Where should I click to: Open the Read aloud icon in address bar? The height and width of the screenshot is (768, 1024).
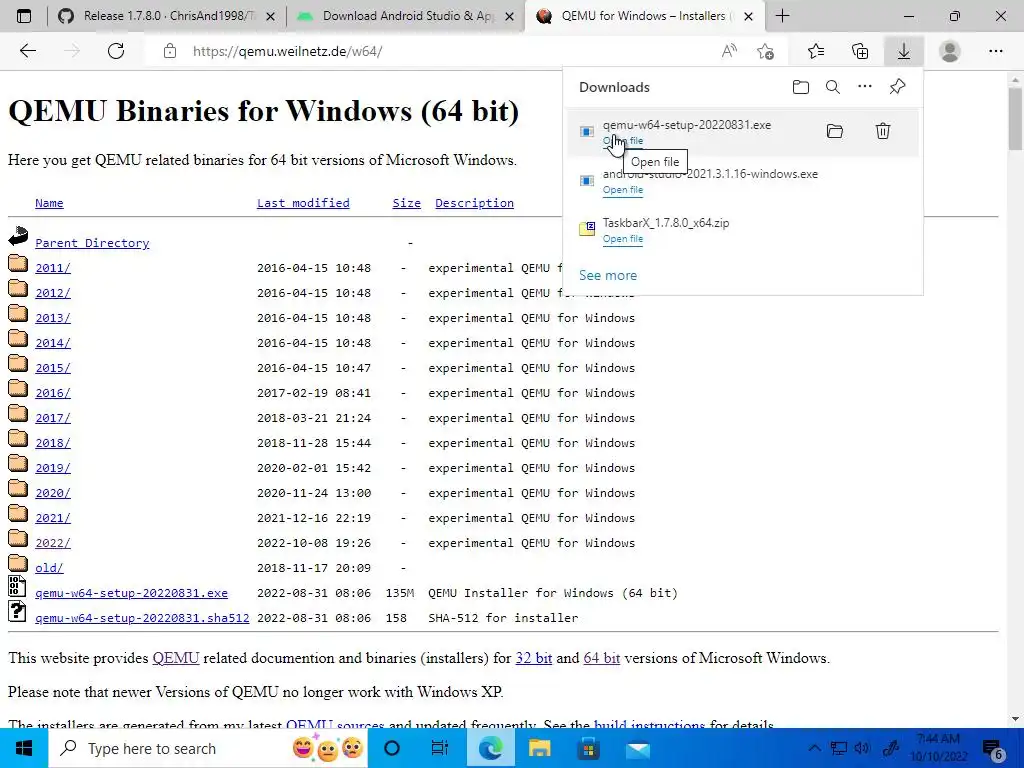tap(729, 51)
